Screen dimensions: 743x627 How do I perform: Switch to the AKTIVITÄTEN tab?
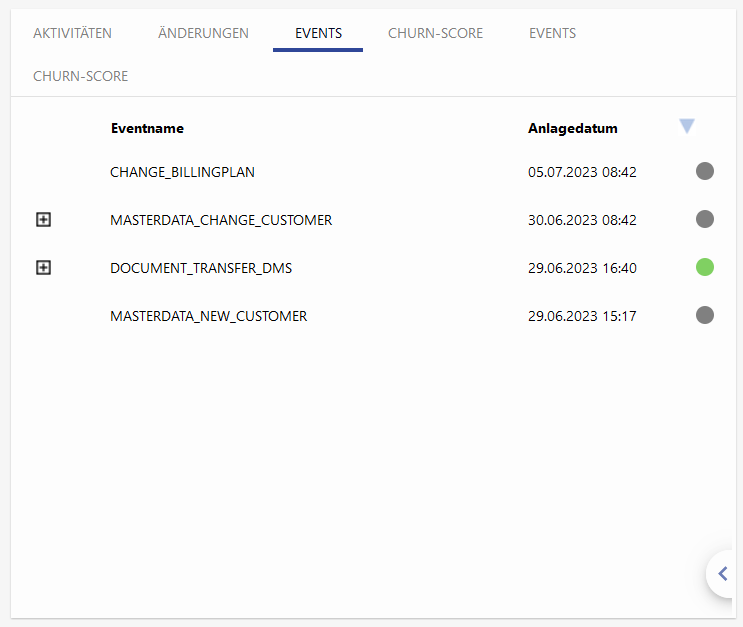(x=72, y=33)
